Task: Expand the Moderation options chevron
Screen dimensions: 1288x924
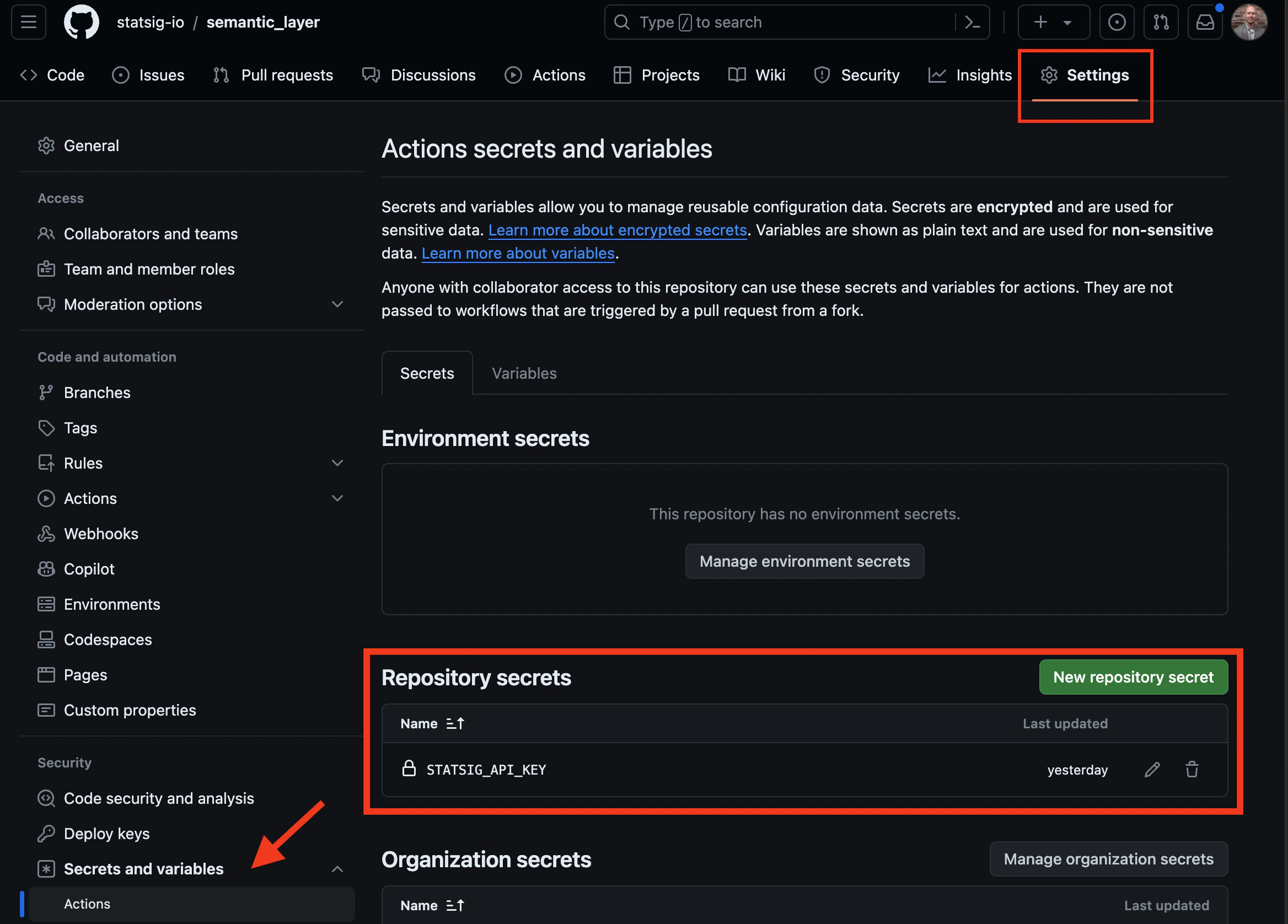Action: pos(337,304)
